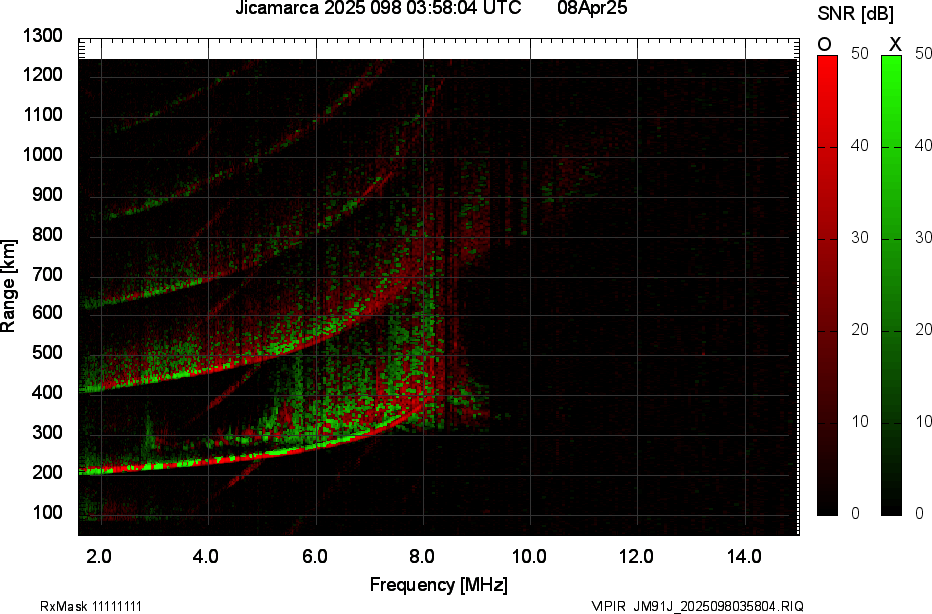Click the file name 'VIPIR JM91J_2025098035804.RIQ'
The image size is (932, 614).
[698, 606]
